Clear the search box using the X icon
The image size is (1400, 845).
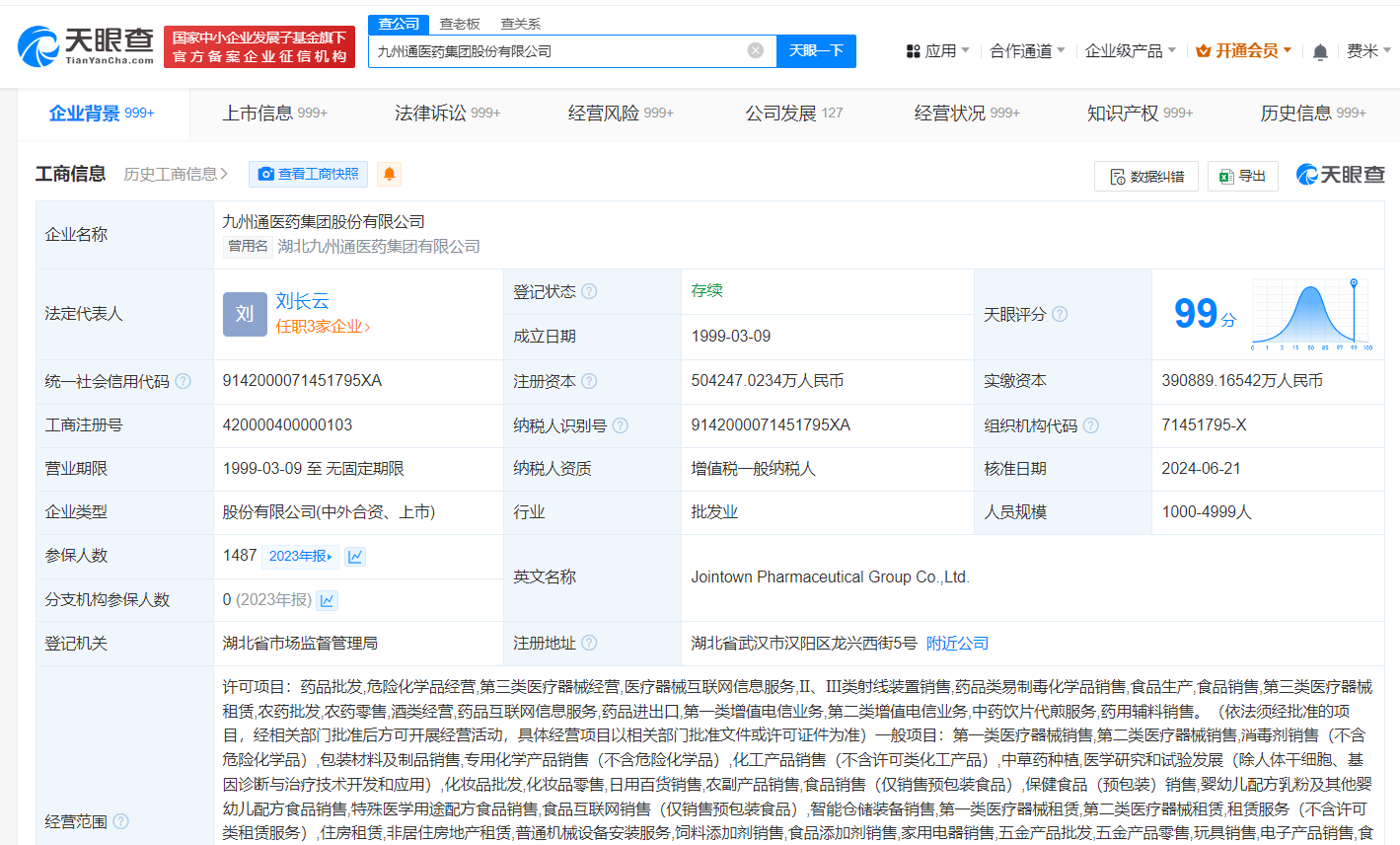click(x=756, y=50)
